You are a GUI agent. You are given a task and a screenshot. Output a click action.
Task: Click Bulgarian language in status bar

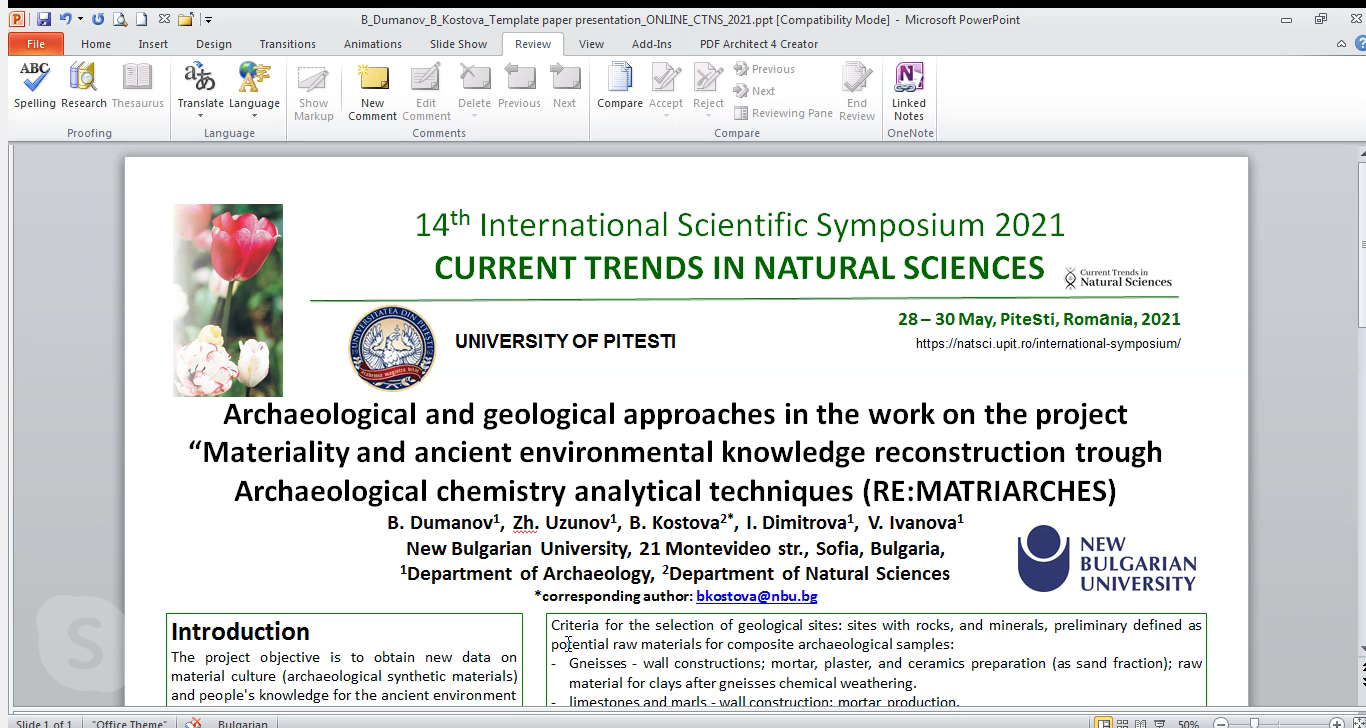coord(243,723)
